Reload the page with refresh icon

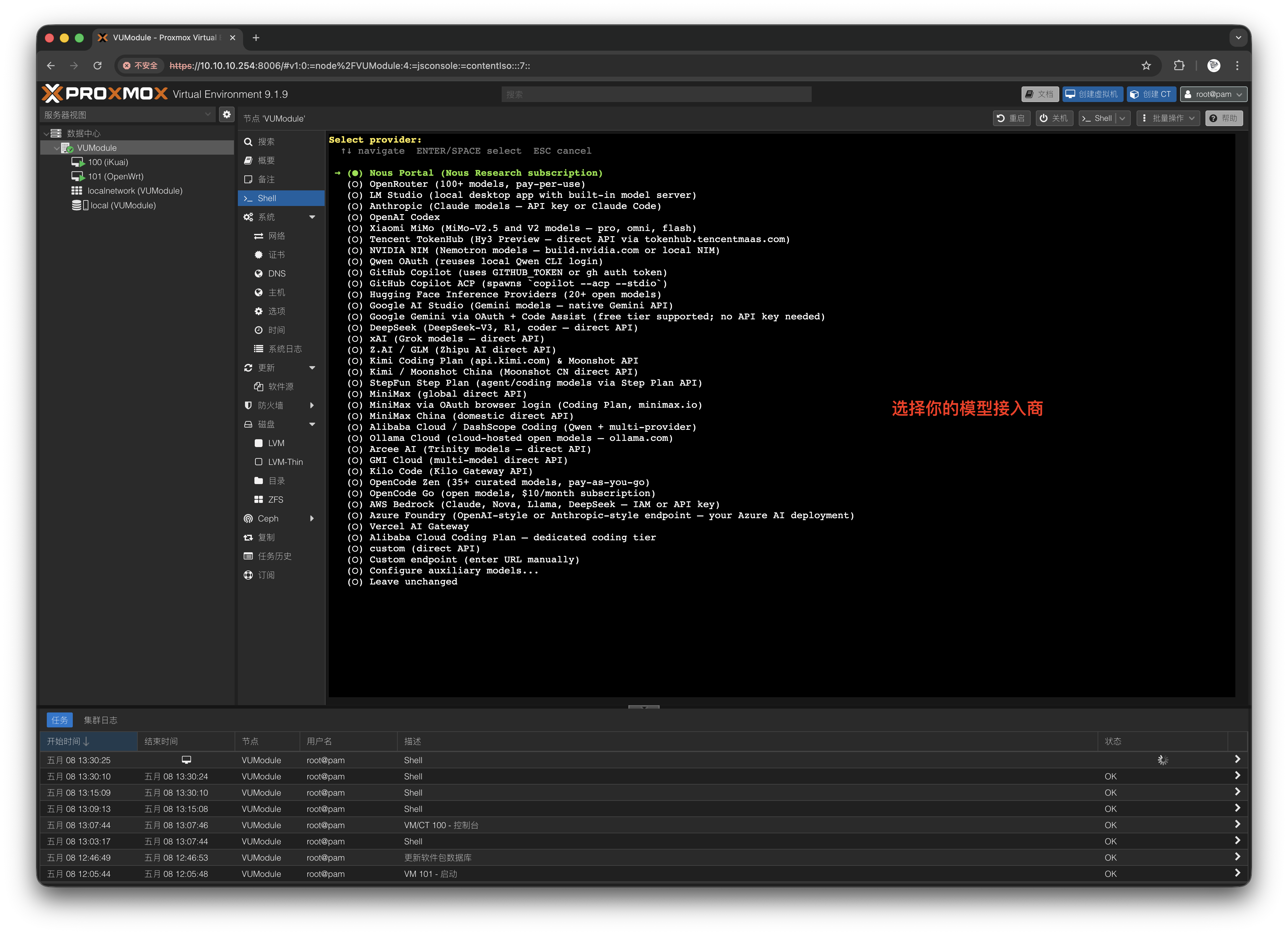(x=98, y=66)
